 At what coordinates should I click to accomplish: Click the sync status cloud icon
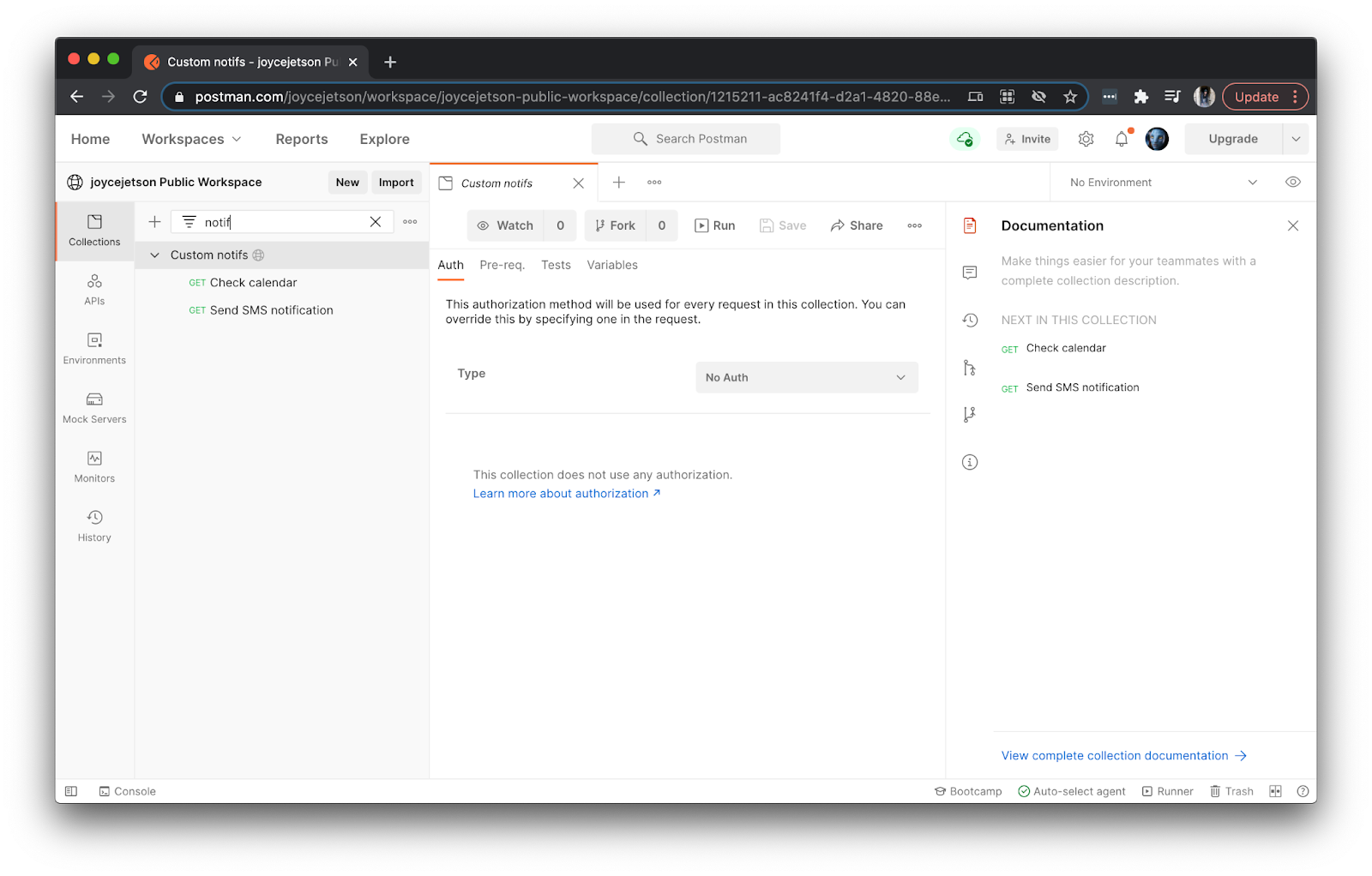(x=965, y=139)
